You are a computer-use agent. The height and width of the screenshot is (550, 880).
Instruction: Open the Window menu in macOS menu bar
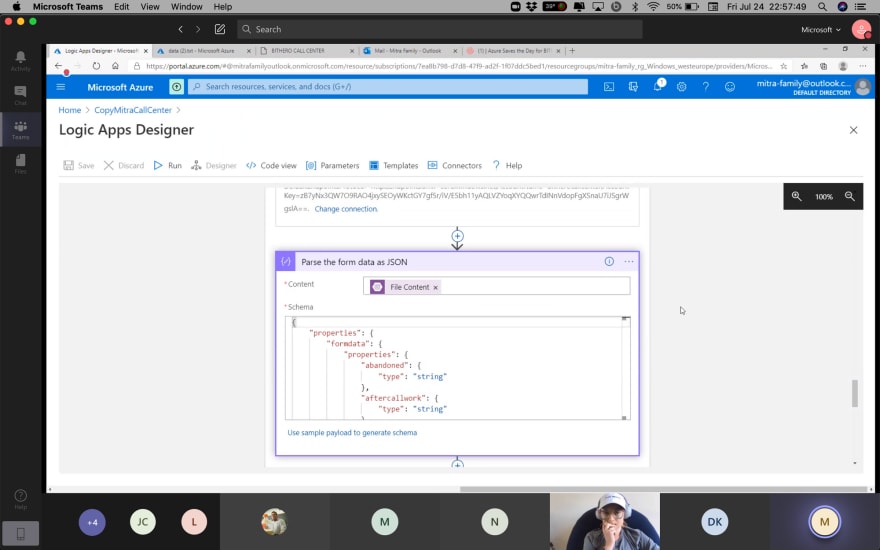[186, 7]
